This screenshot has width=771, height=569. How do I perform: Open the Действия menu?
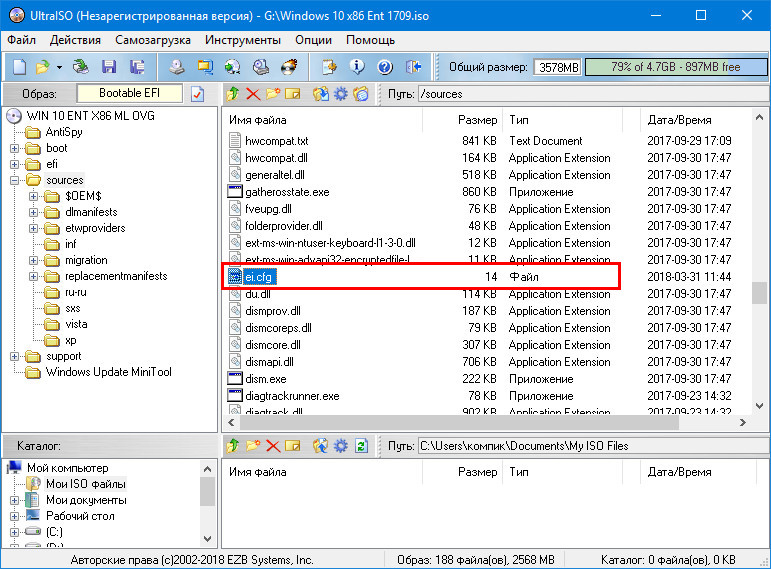pyautogui.click(x=75, y=40)
